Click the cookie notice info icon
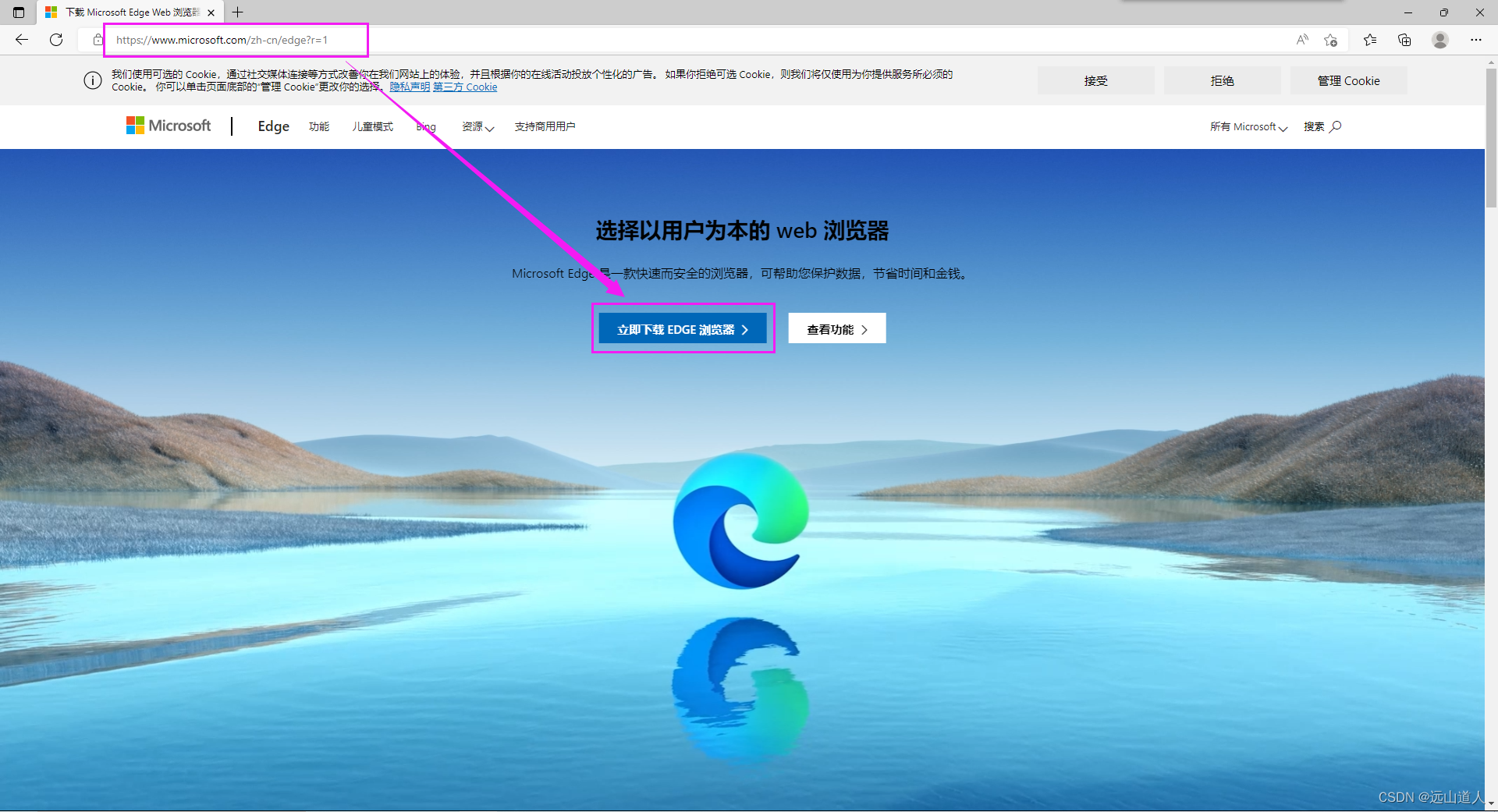This screenshot has height=812, width=1498. (x=93, y=80)
